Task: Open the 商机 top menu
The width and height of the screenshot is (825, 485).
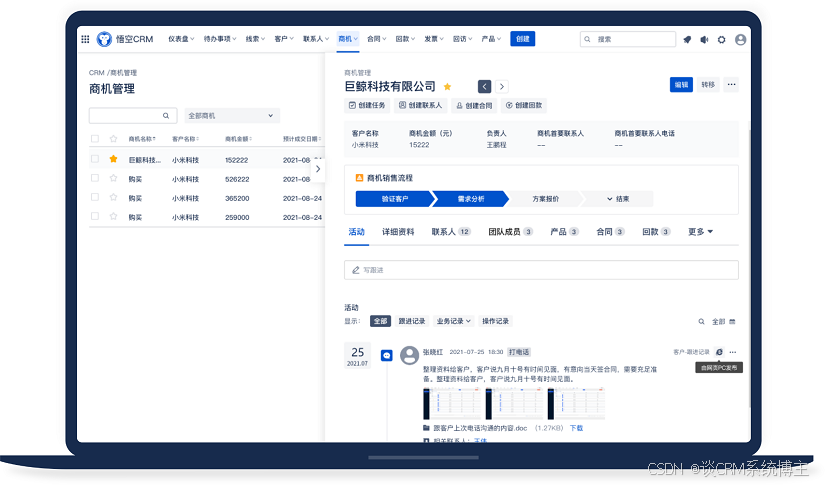Action: 348,39
